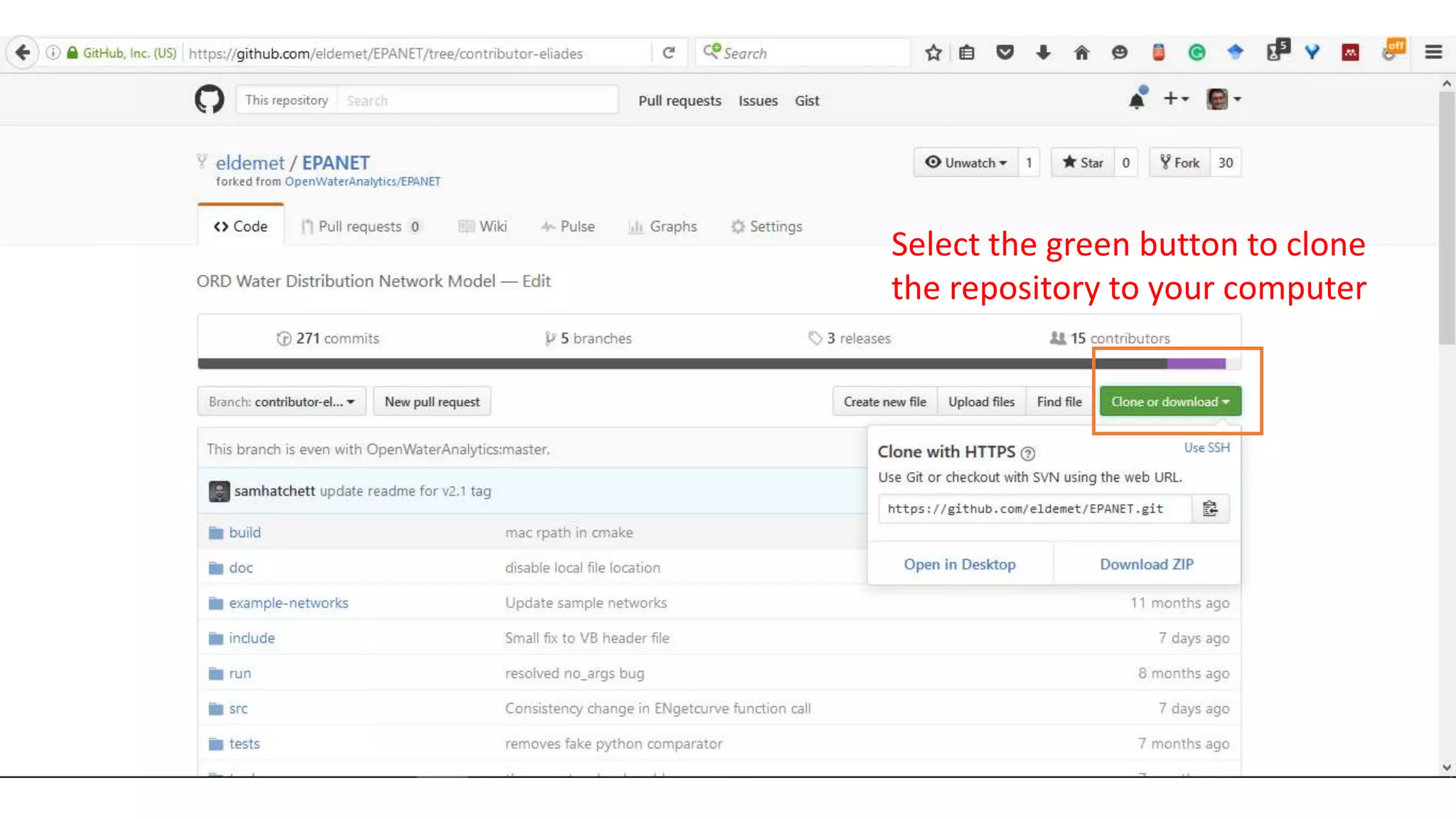Click help icon beside Clone with HTTPS
Screen dimensions: 1456x819
pos(1028,453)
